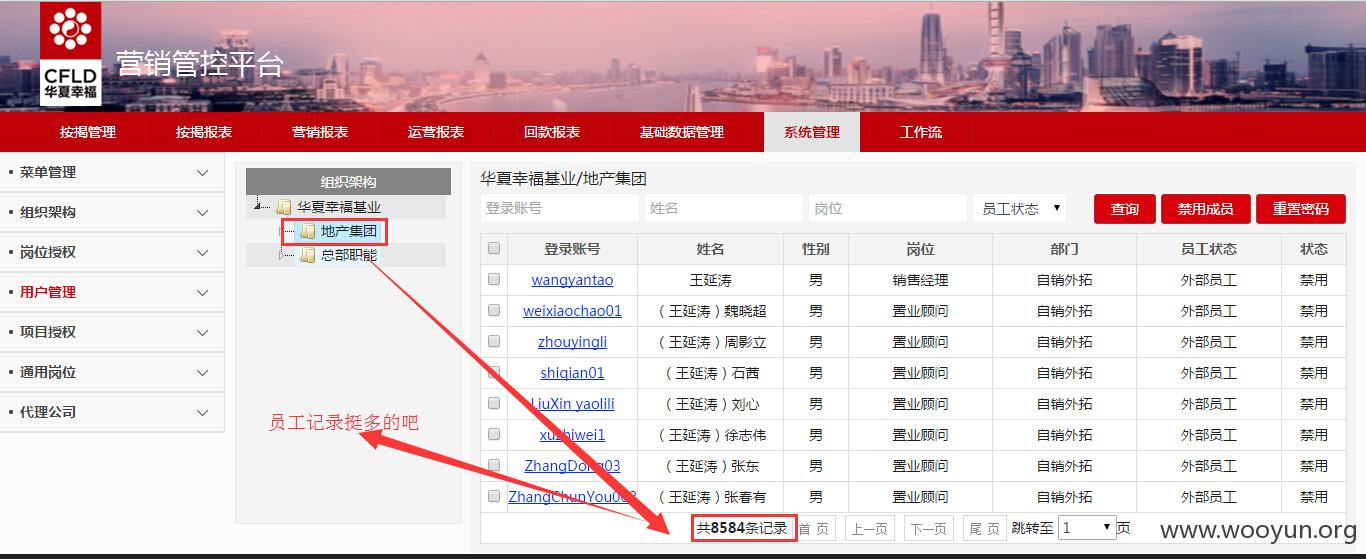1366x559 pixels.
Task: Open the 跳转至 page number dropdown
Action: (1087, 527)
